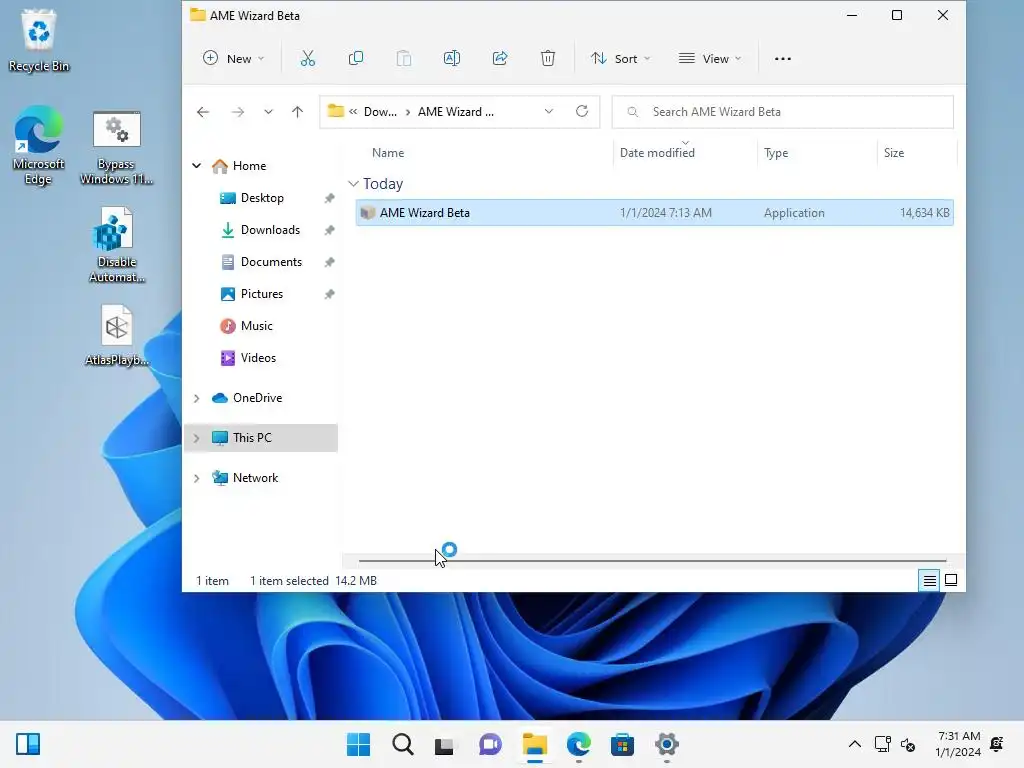Open Microsoft Store from the taskbar

point(622,744)
